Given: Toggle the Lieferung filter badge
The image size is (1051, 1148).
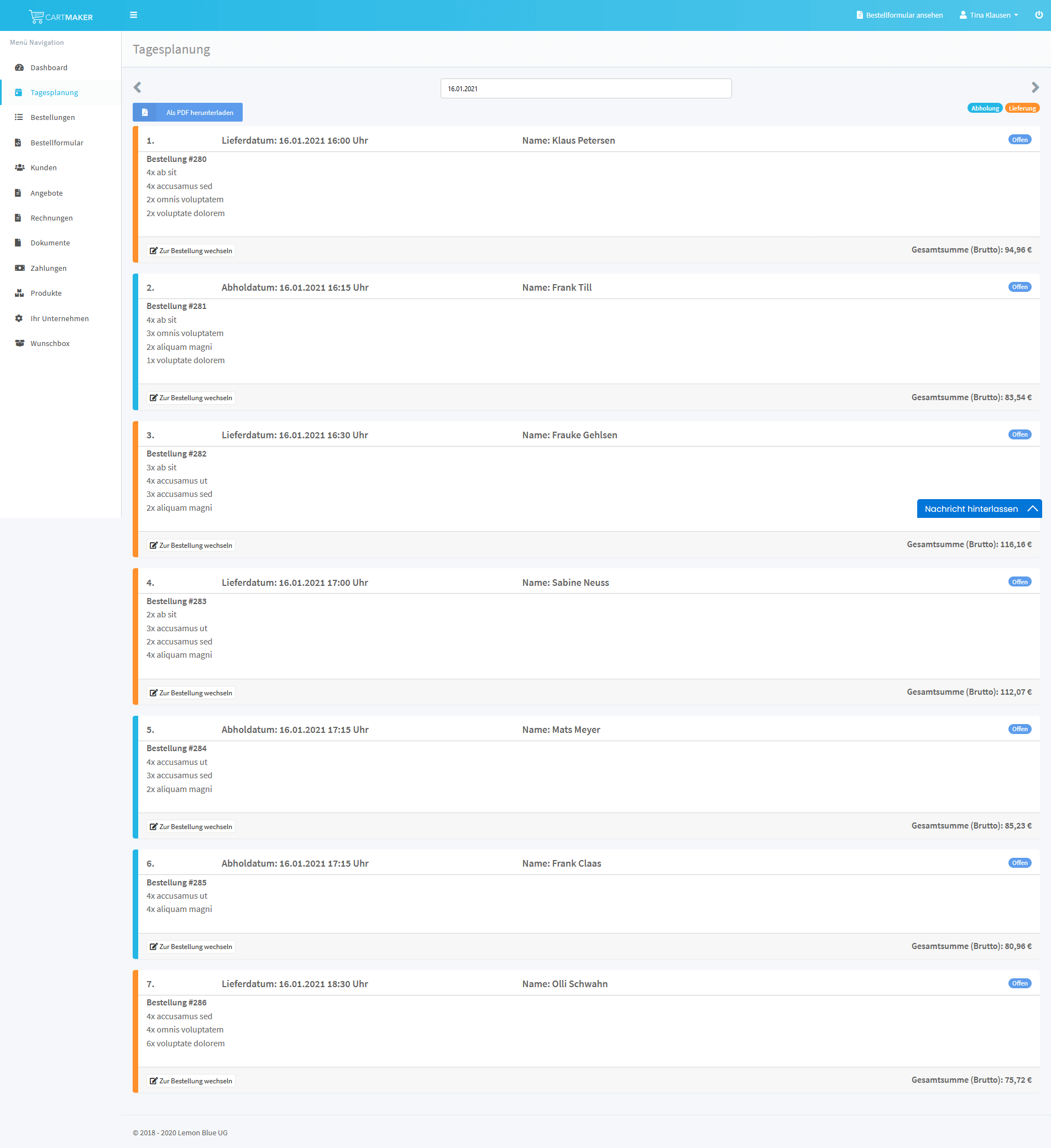Looking at the screenshot, I should point(1022,108).
